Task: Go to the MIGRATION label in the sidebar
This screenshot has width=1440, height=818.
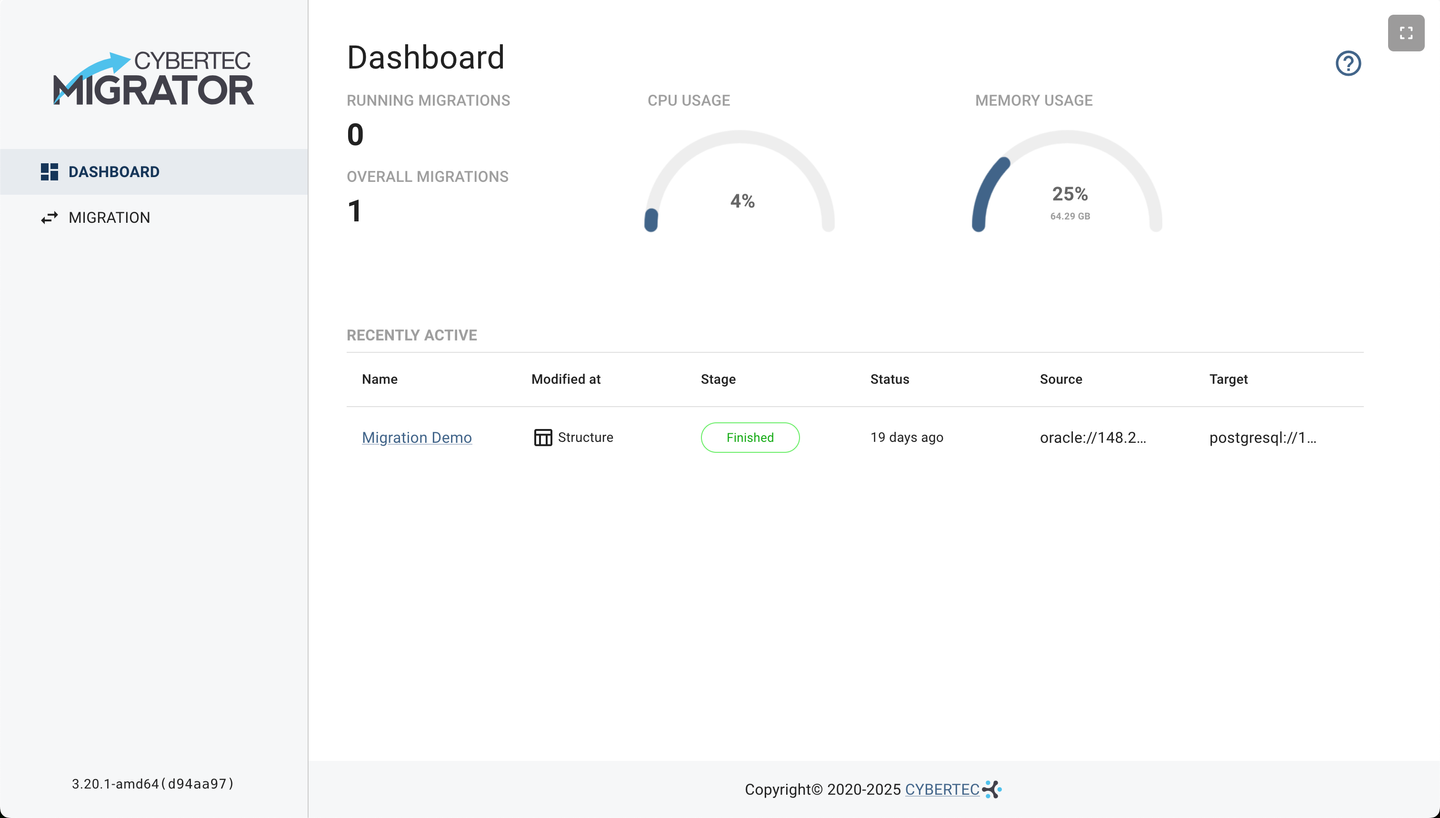Action: click(x=109, y=218)
